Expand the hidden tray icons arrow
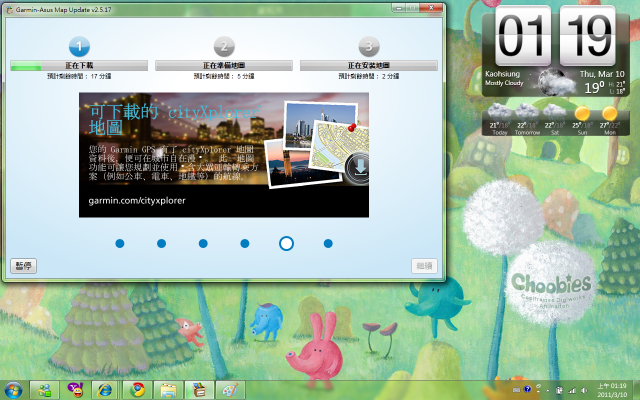This screenshot has height=400, width=640. pos(548,391)
